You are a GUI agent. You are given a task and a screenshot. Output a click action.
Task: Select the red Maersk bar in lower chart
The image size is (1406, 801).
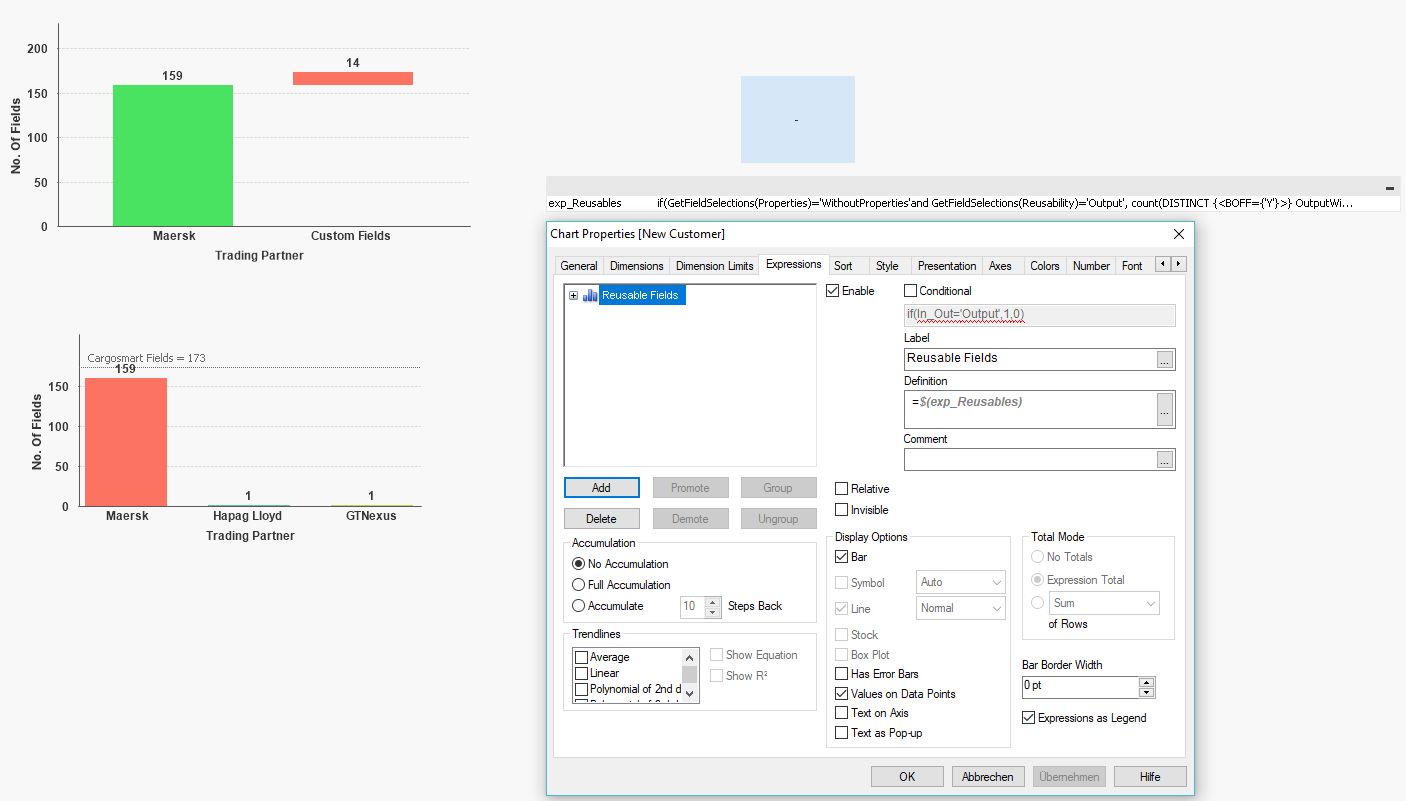click(126, 442)
